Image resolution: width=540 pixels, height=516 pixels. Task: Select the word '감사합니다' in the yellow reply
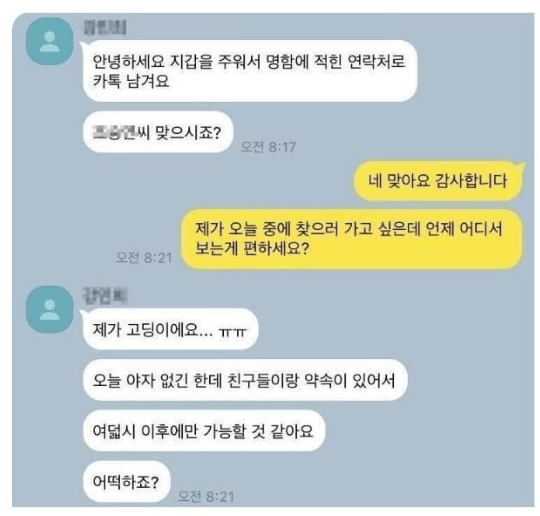pyautogui.click(x=471, y=181)
